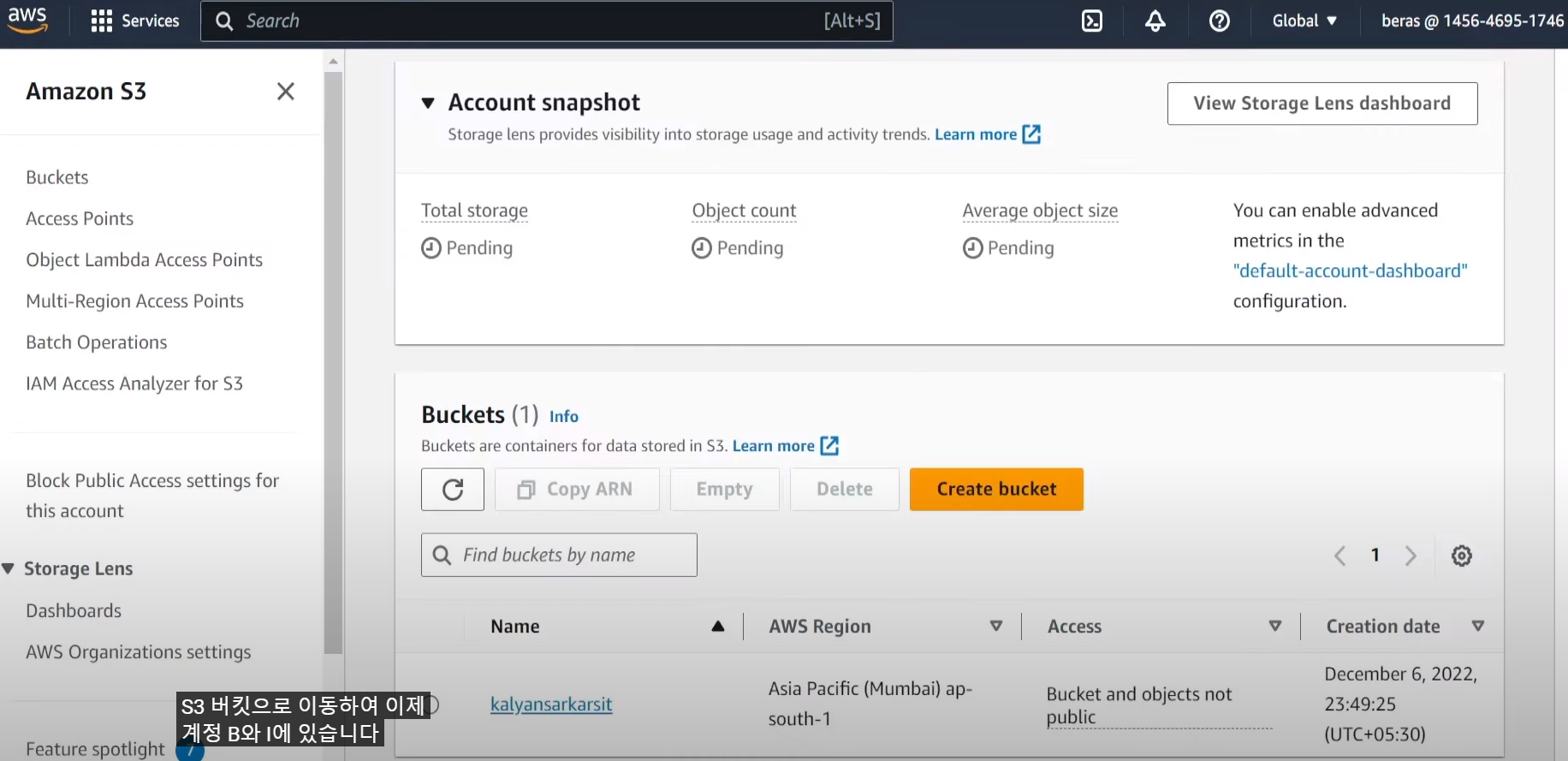Open AWS Organizations settings
This screenshot has width=1568, height=761.
(139, 652)
